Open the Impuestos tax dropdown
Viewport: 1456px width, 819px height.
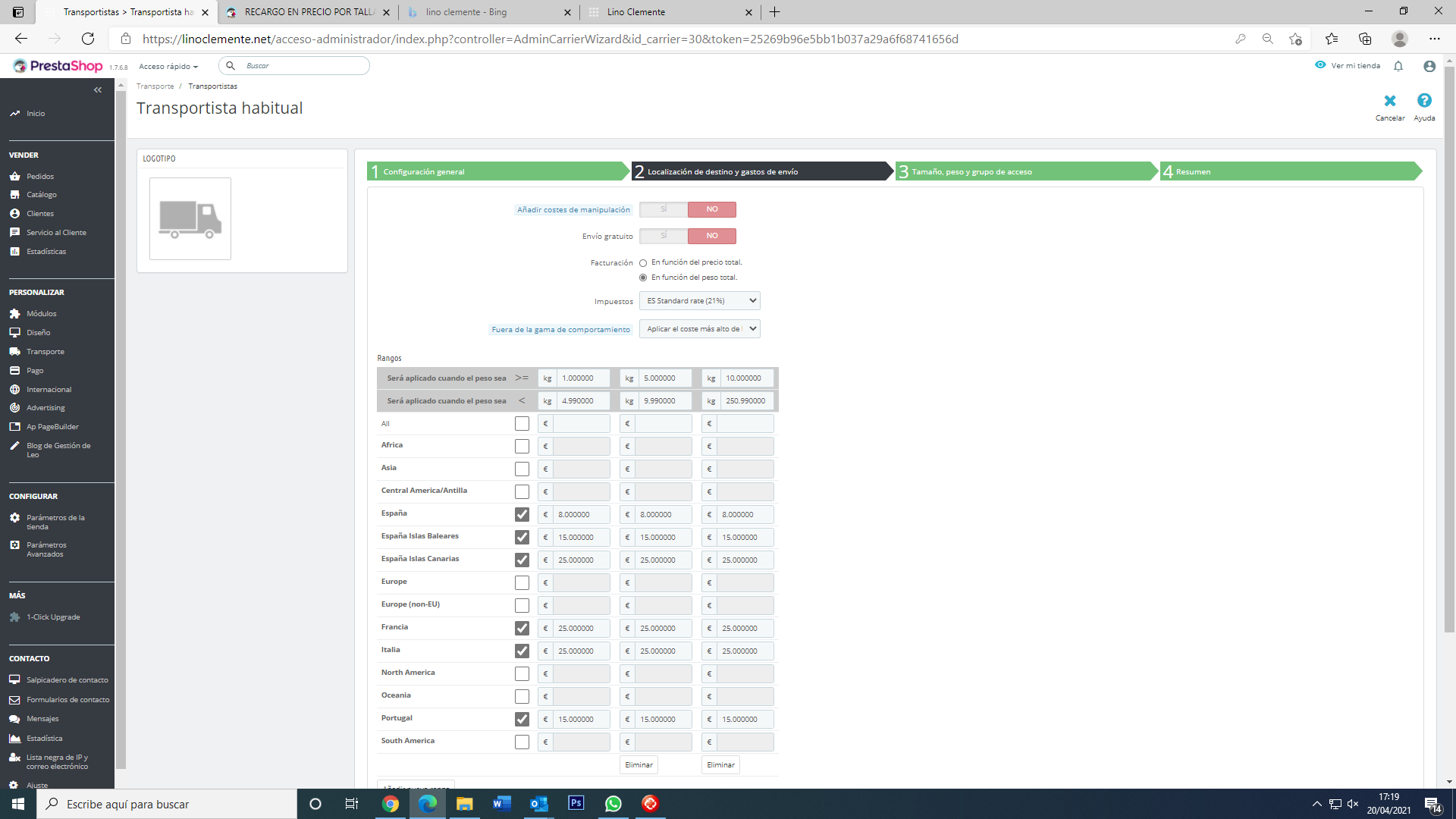(699, 301)
